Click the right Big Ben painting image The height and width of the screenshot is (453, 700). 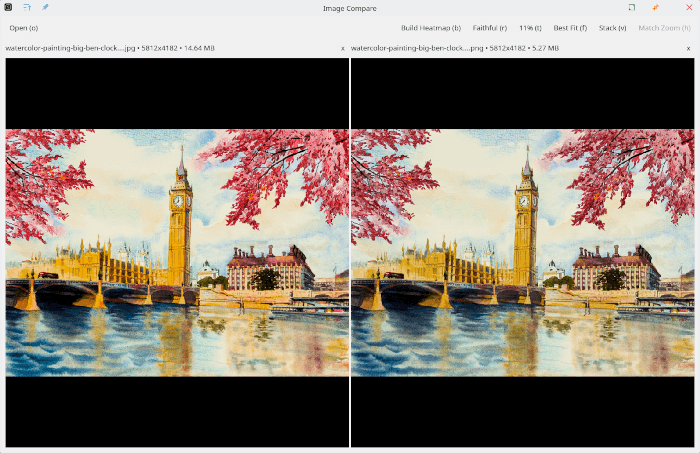523,253
